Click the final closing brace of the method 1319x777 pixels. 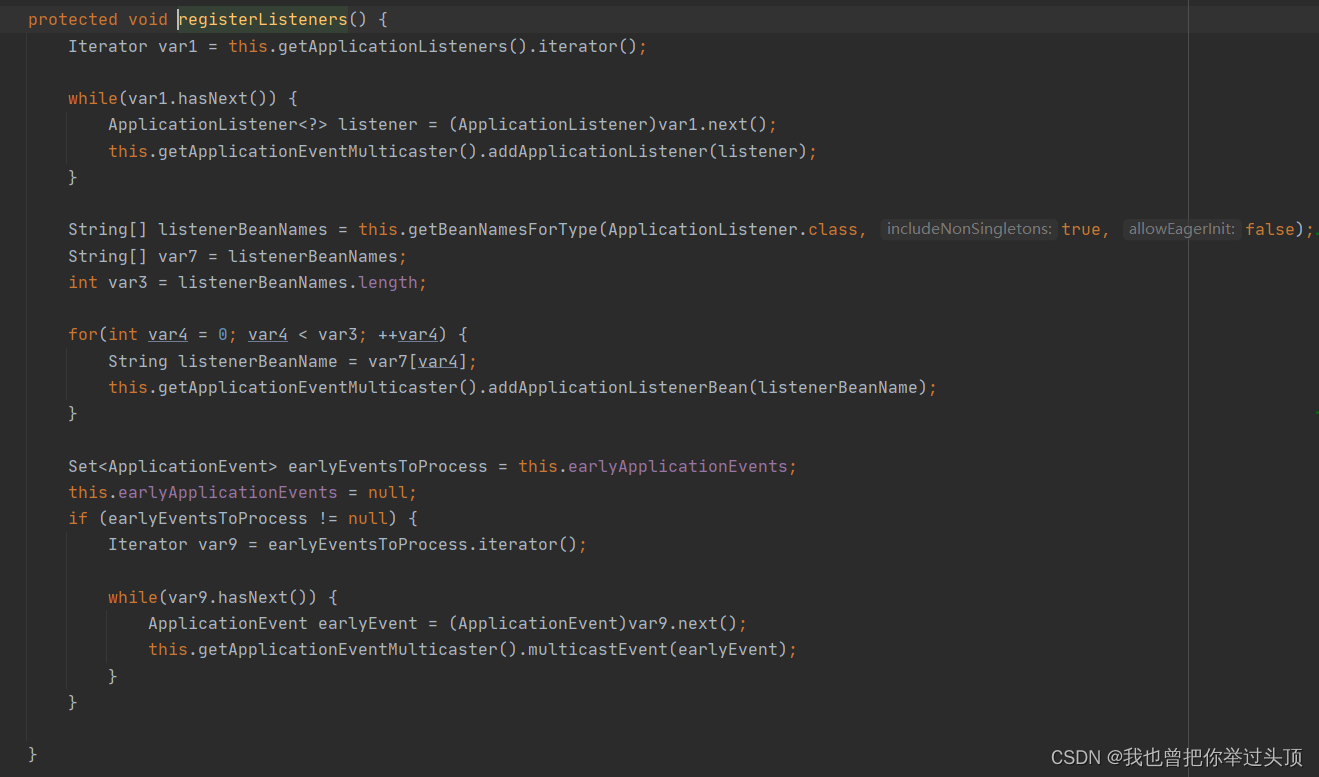(x=33, y=754)
